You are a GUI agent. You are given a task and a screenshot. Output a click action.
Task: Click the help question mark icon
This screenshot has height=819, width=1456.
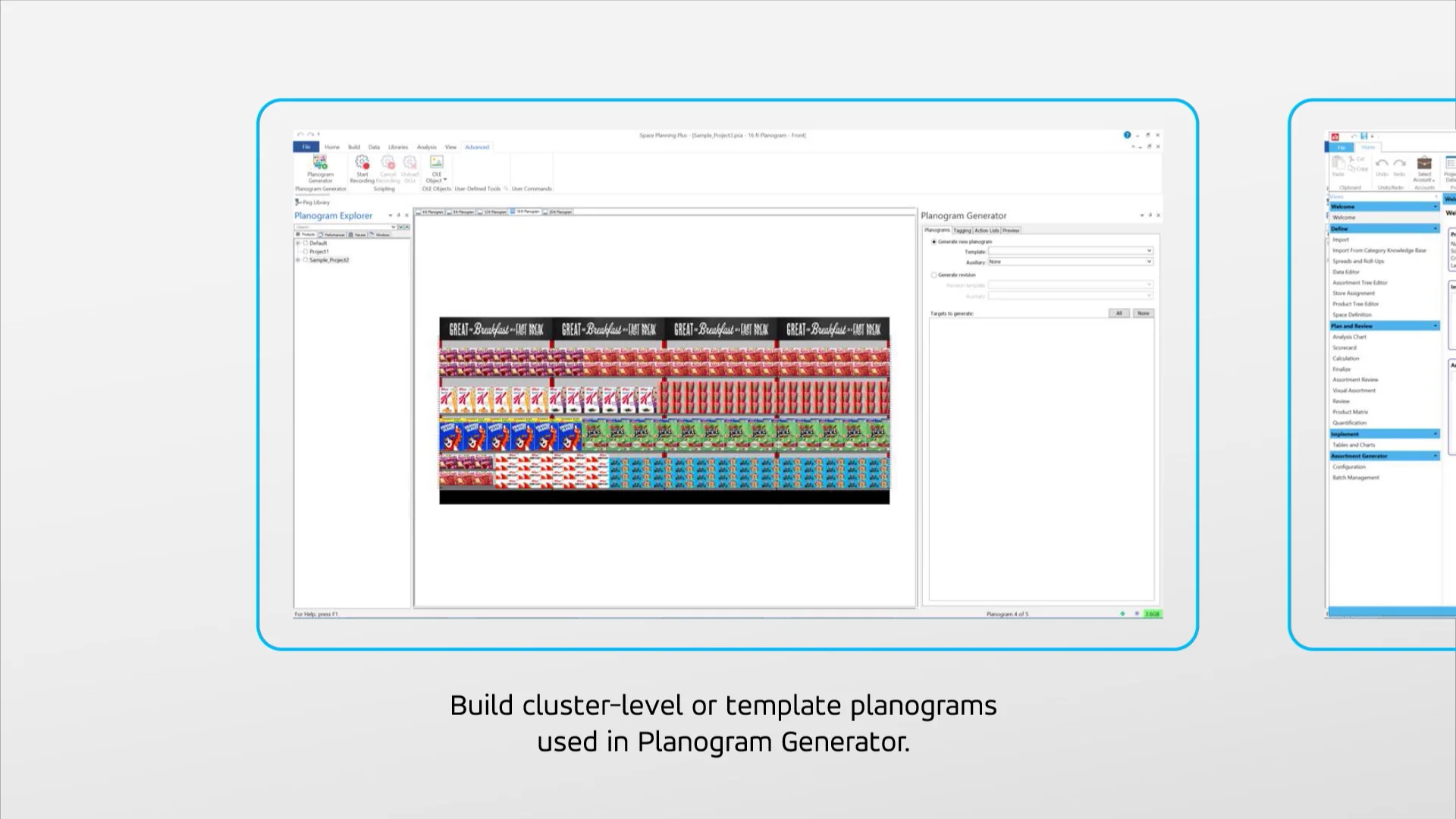click(x=1127, y=135)
